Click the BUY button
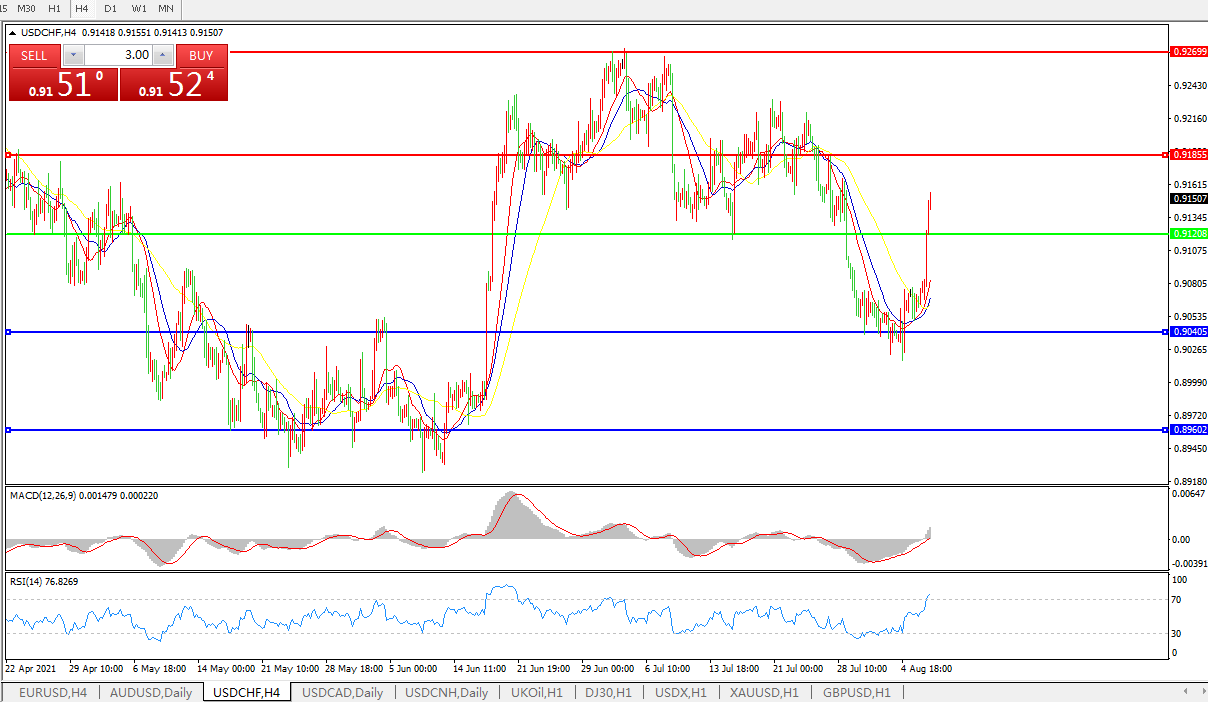The width and height of the screenshot is (1208, 702). (x=201, y=56)
